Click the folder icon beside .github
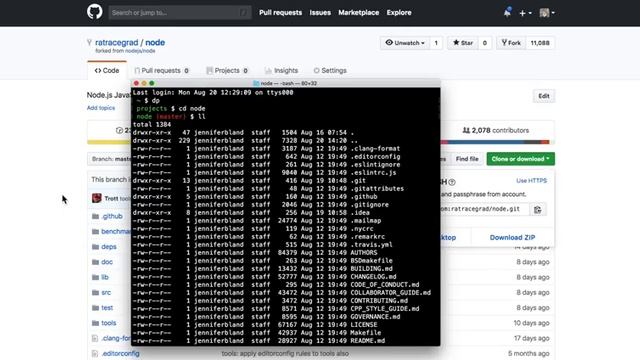640x360 pixels. [96, 216]
